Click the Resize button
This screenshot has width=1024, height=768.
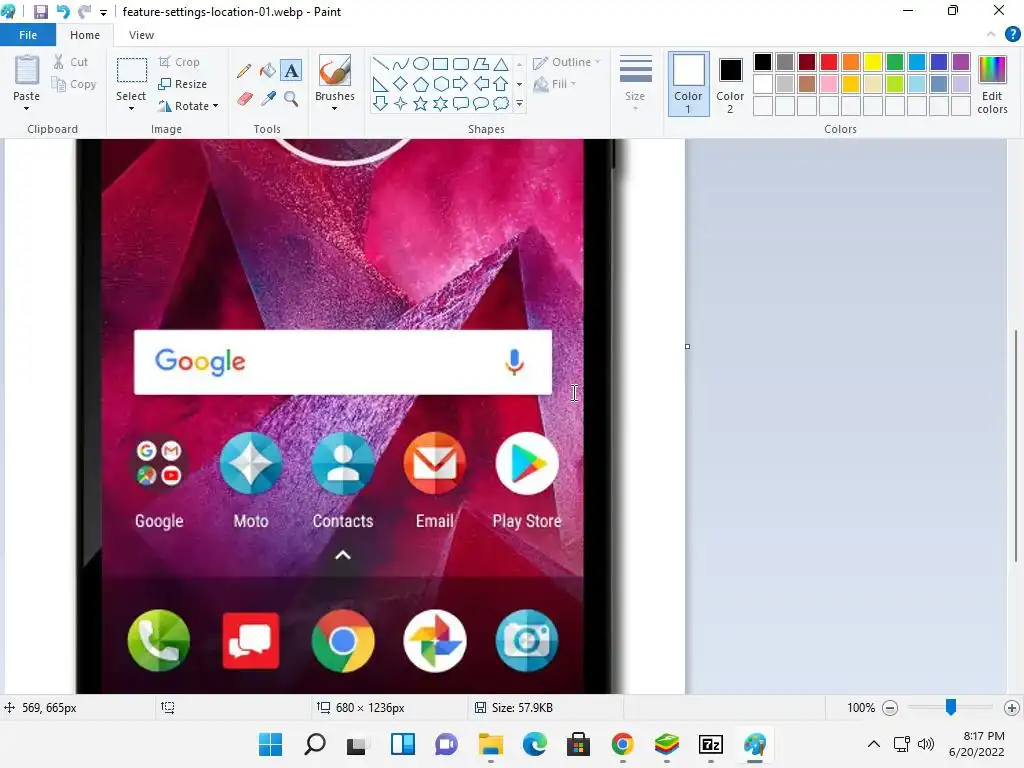click(x=182, y=84)
